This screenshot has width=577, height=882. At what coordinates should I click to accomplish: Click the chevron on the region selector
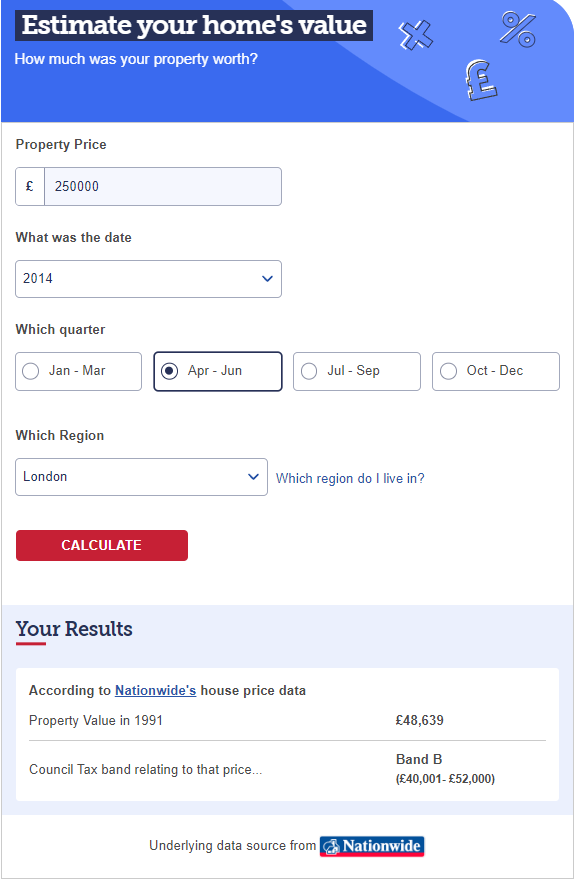coord(253,478)
